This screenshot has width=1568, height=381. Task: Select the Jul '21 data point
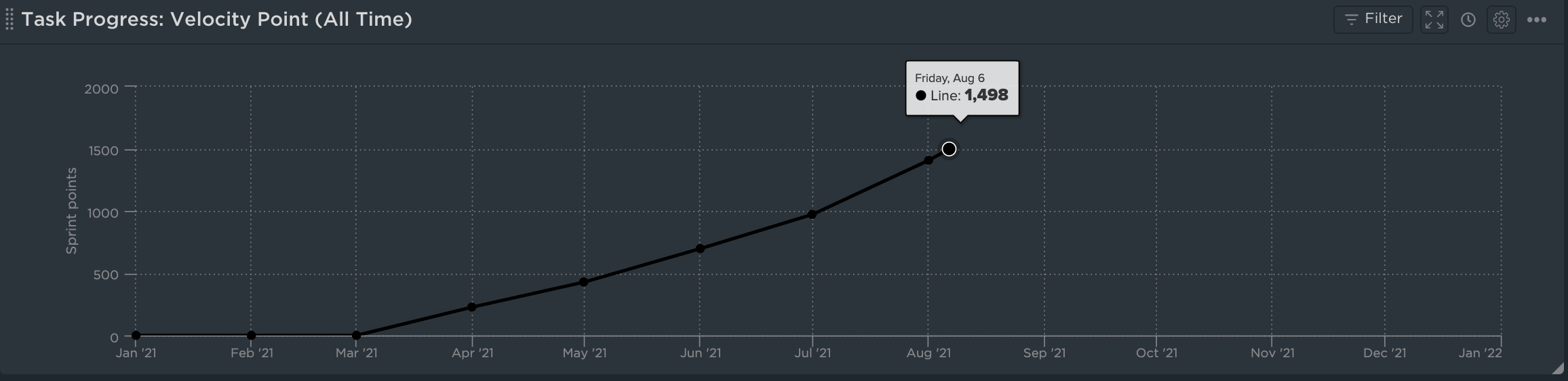[x=812, y=215]
